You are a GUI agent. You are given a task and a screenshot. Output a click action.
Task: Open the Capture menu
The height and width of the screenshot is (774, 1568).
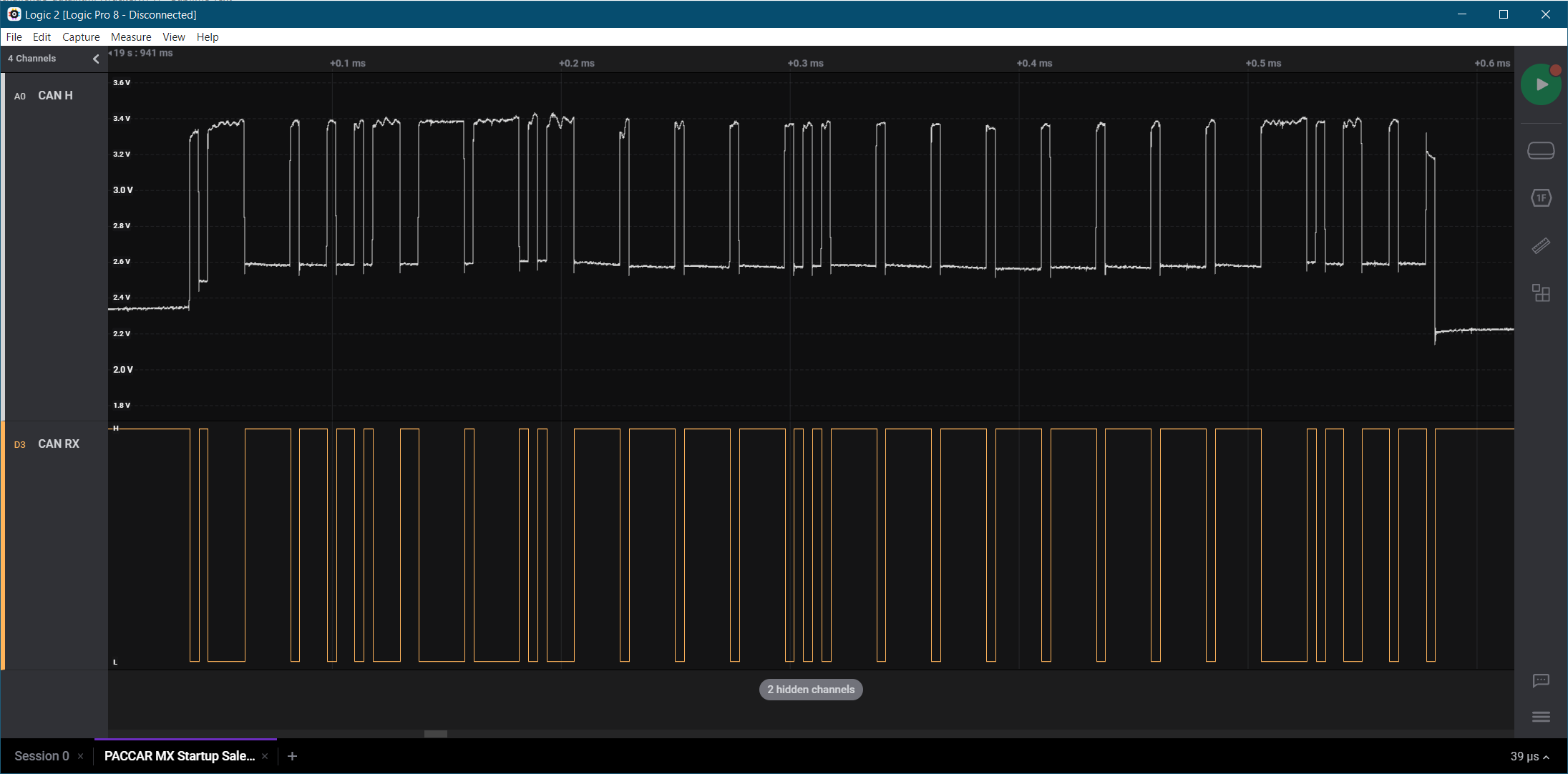(x=81, y=37)
